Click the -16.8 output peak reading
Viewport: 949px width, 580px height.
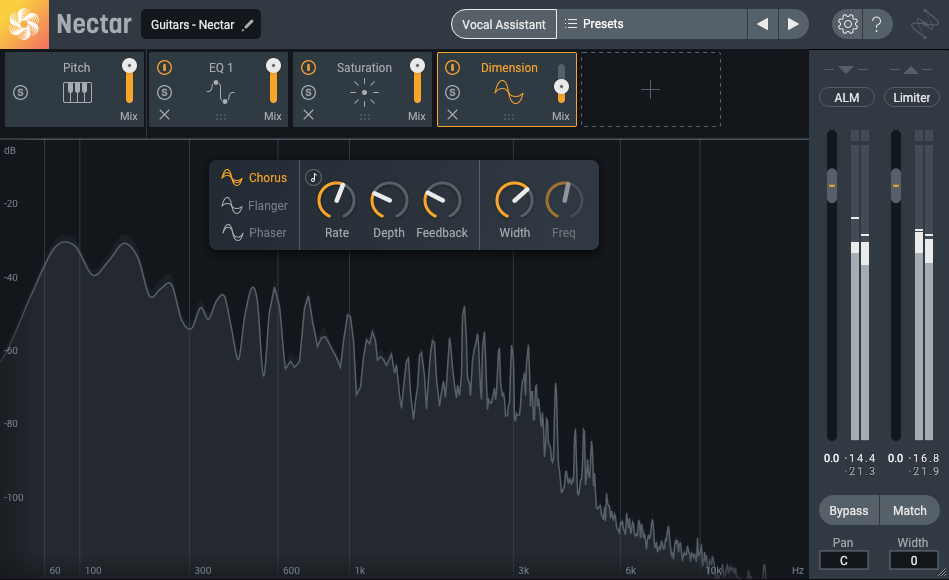coord(924,458)
